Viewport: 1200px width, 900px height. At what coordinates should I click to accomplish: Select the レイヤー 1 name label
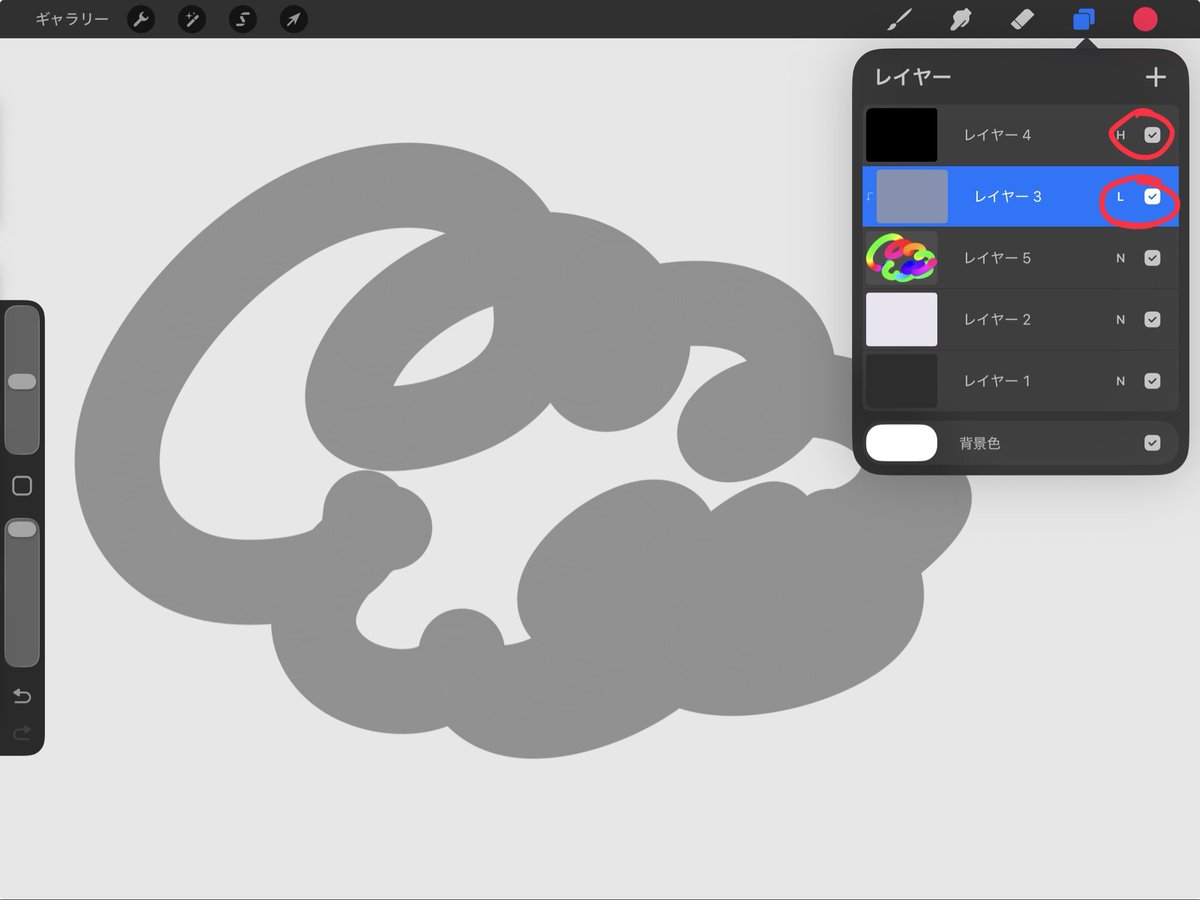click(x=997, y=381)
